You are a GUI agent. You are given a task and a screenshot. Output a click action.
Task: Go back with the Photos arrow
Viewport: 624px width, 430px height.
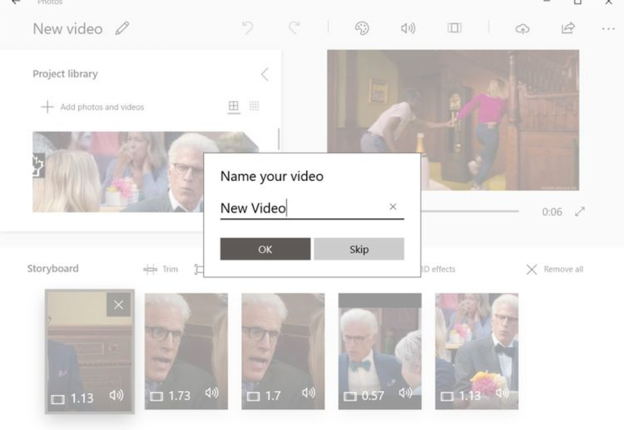pos(16,2)
